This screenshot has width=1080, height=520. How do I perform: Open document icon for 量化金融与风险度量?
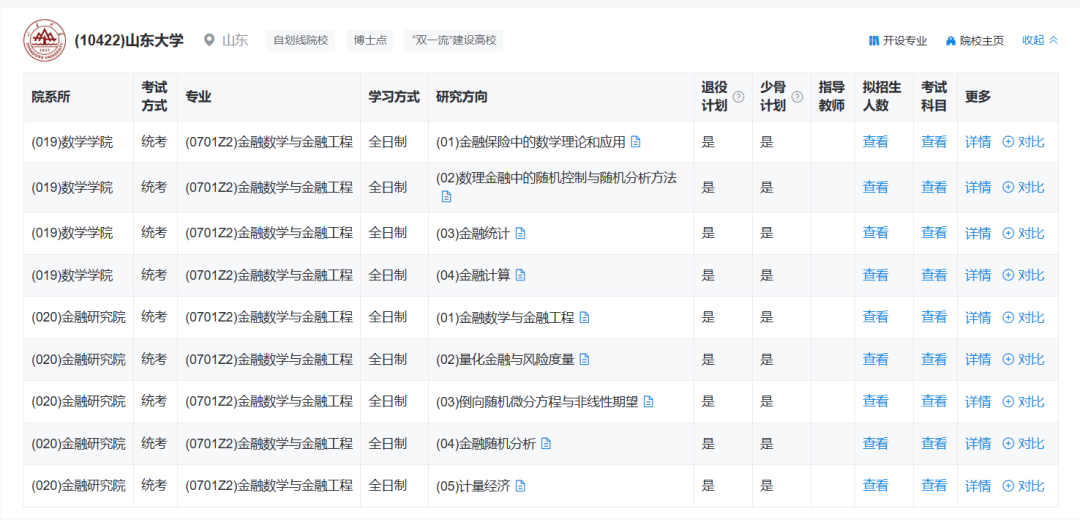coord(585,360)
